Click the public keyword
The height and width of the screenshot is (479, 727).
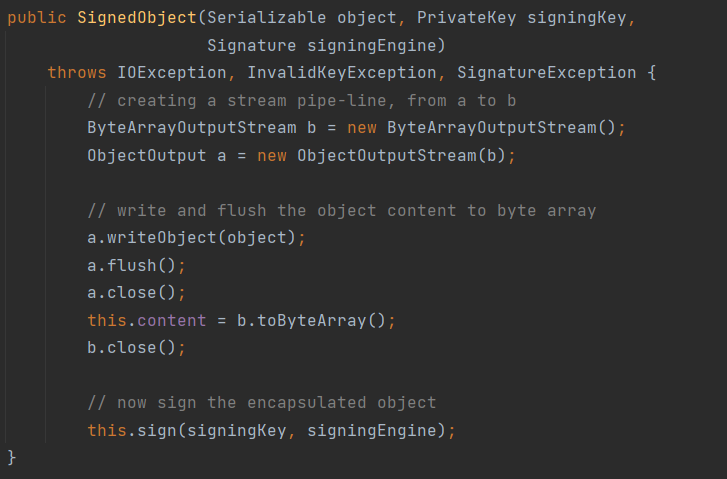[37, 19]
